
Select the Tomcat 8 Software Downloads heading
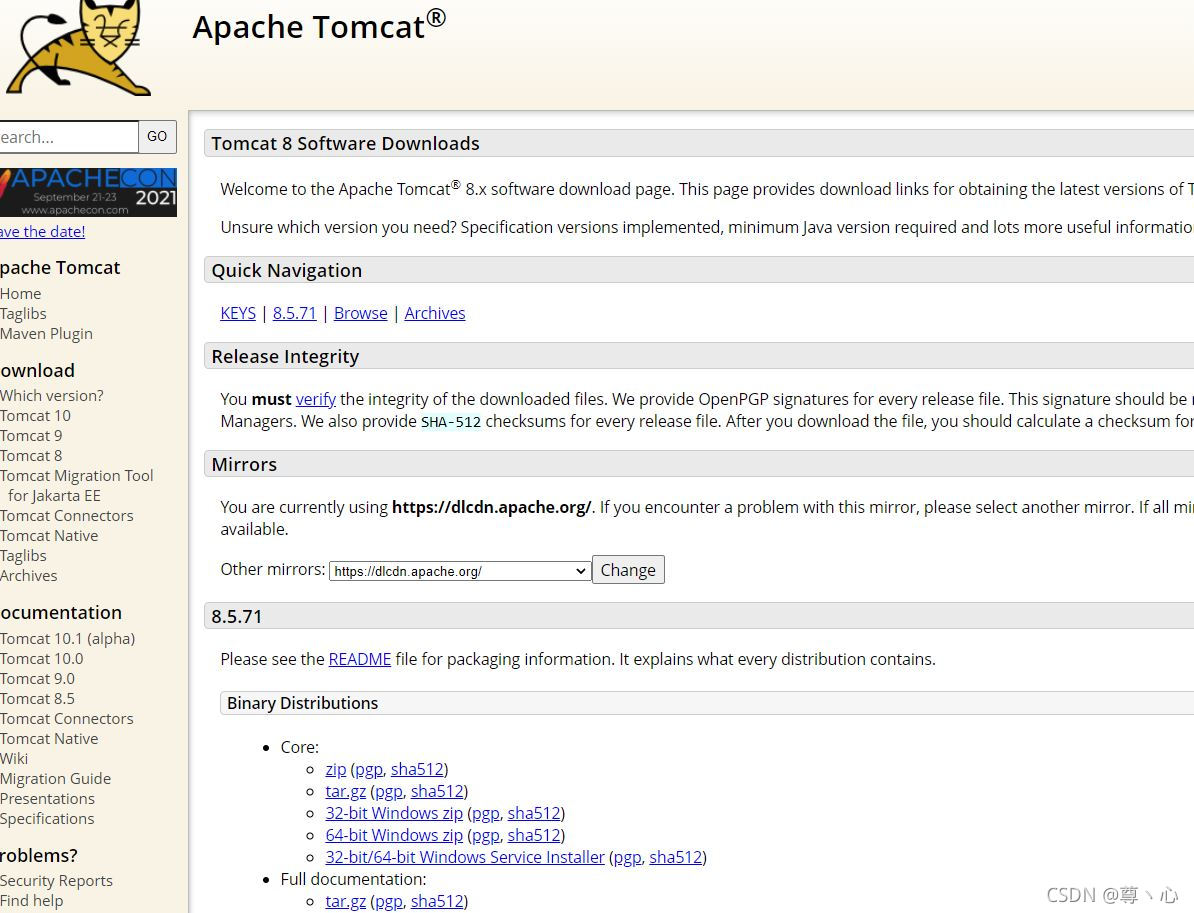click(346, 143)
